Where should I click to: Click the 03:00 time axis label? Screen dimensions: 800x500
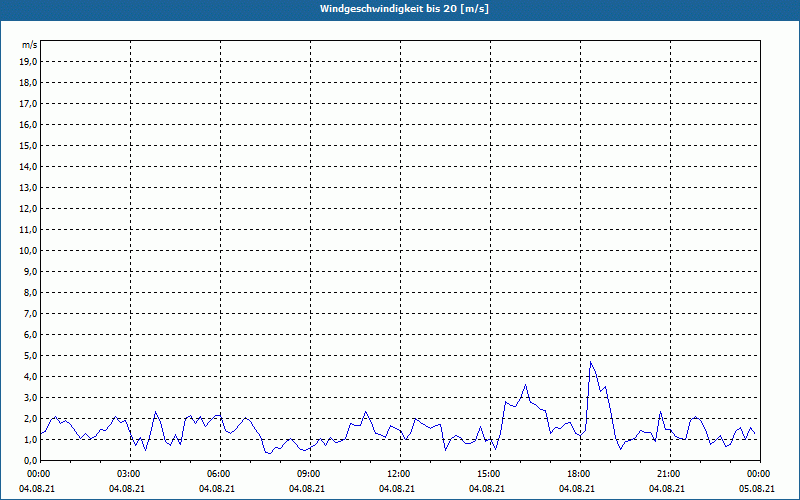pos(131,474)
